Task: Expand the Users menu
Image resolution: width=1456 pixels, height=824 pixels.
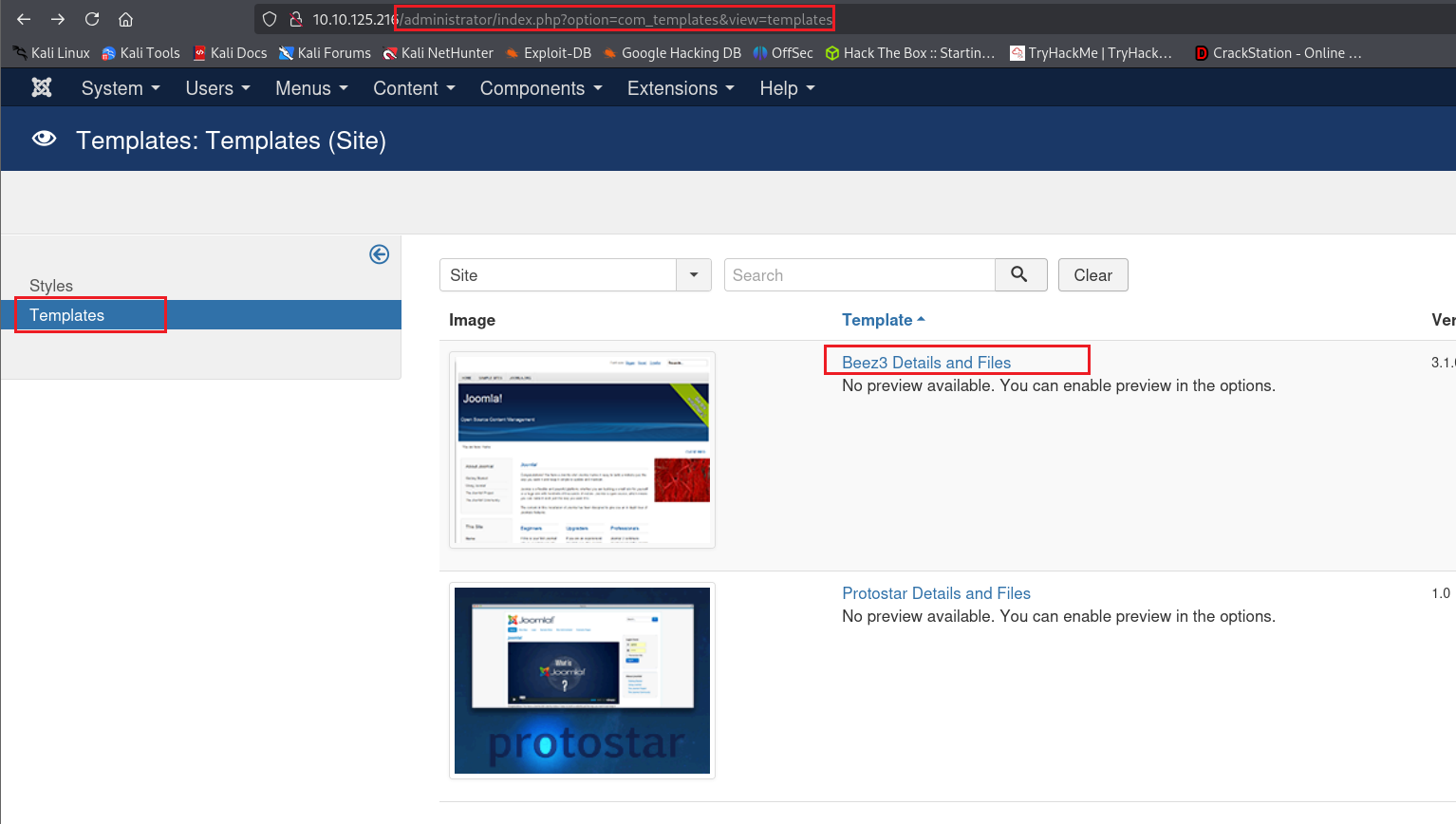Action: pos(218,88)
